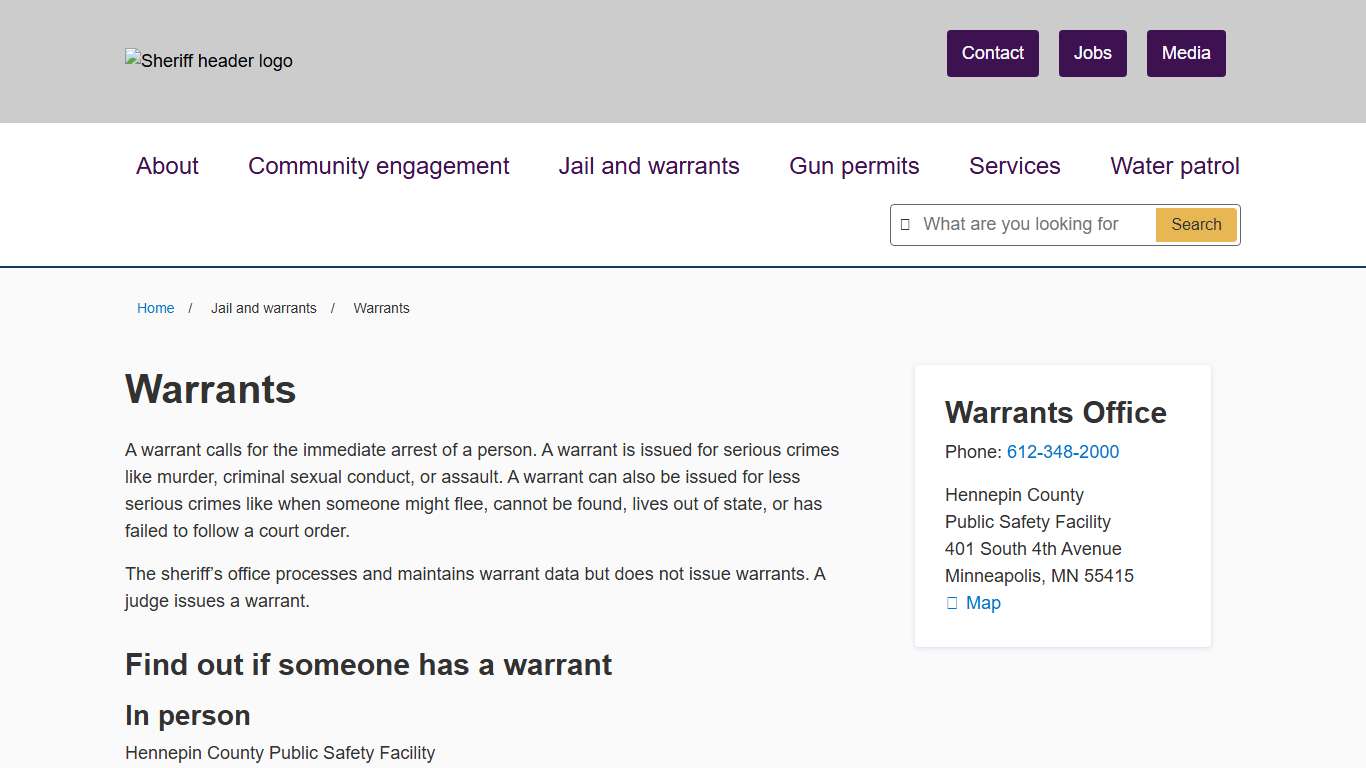Viewport: 1366px width, 768px height.
Task: Click the Jail and warrants breadcrumb
Action: [x=263, y=308]
